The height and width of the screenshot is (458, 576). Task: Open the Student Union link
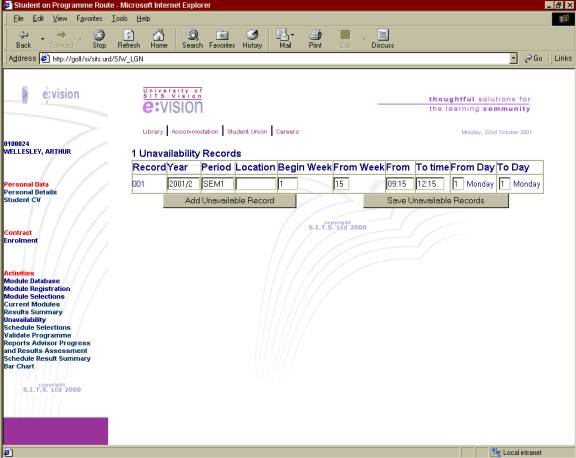[247, 131]
